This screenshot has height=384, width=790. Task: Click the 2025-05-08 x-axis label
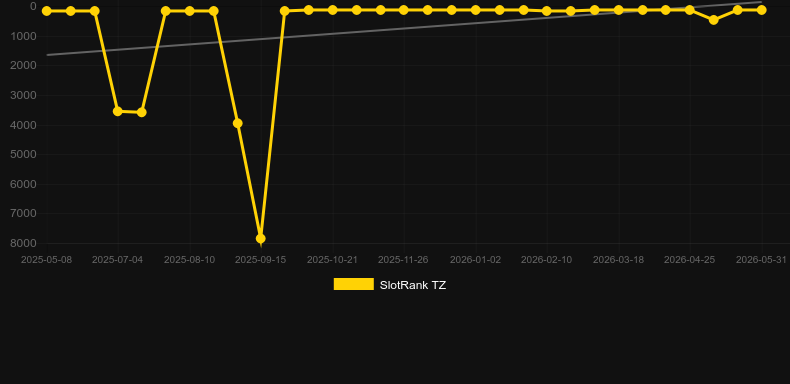(x=46, y=260)
